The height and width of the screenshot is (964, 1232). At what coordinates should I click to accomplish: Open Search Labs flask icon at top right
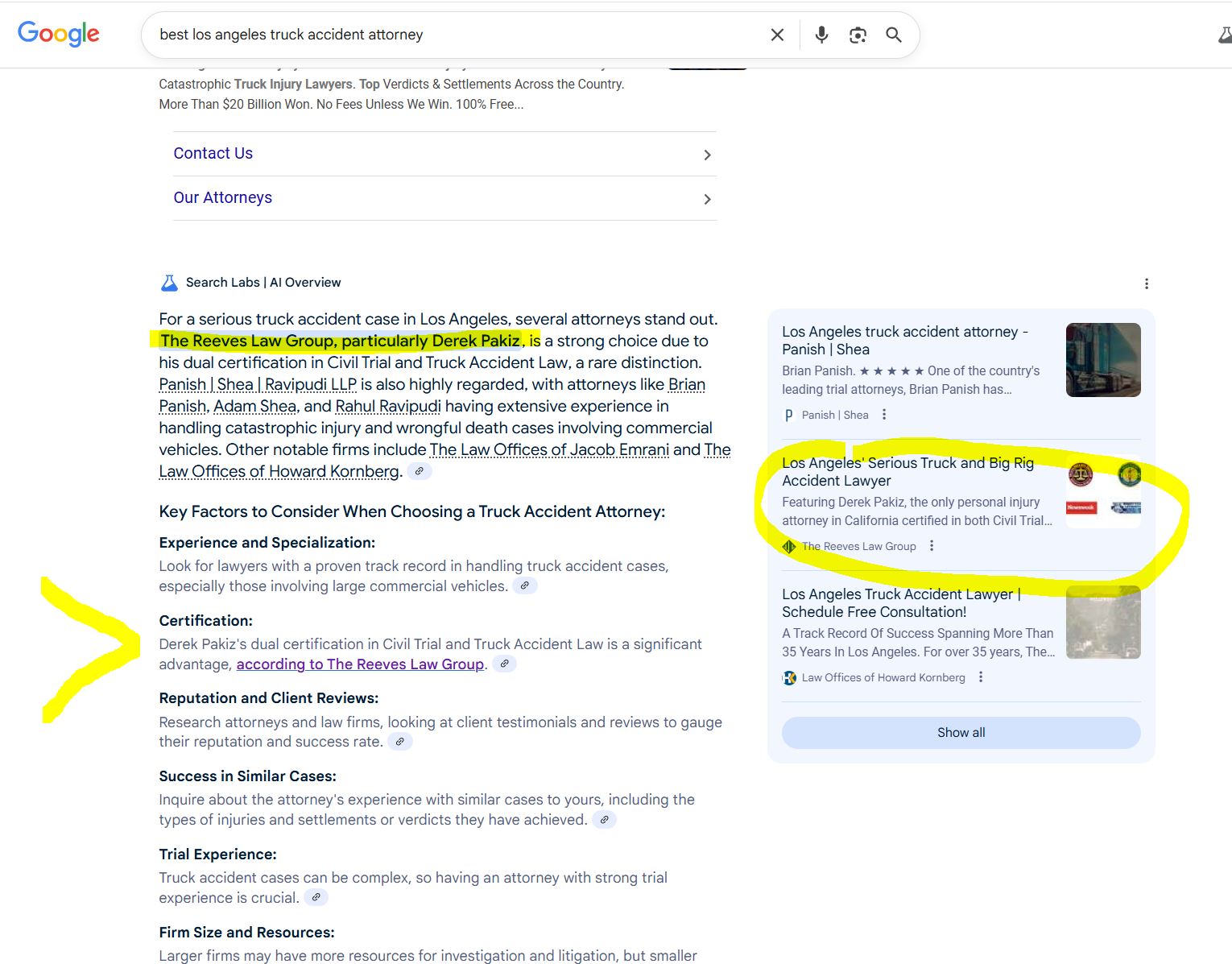pos(1224,35)
